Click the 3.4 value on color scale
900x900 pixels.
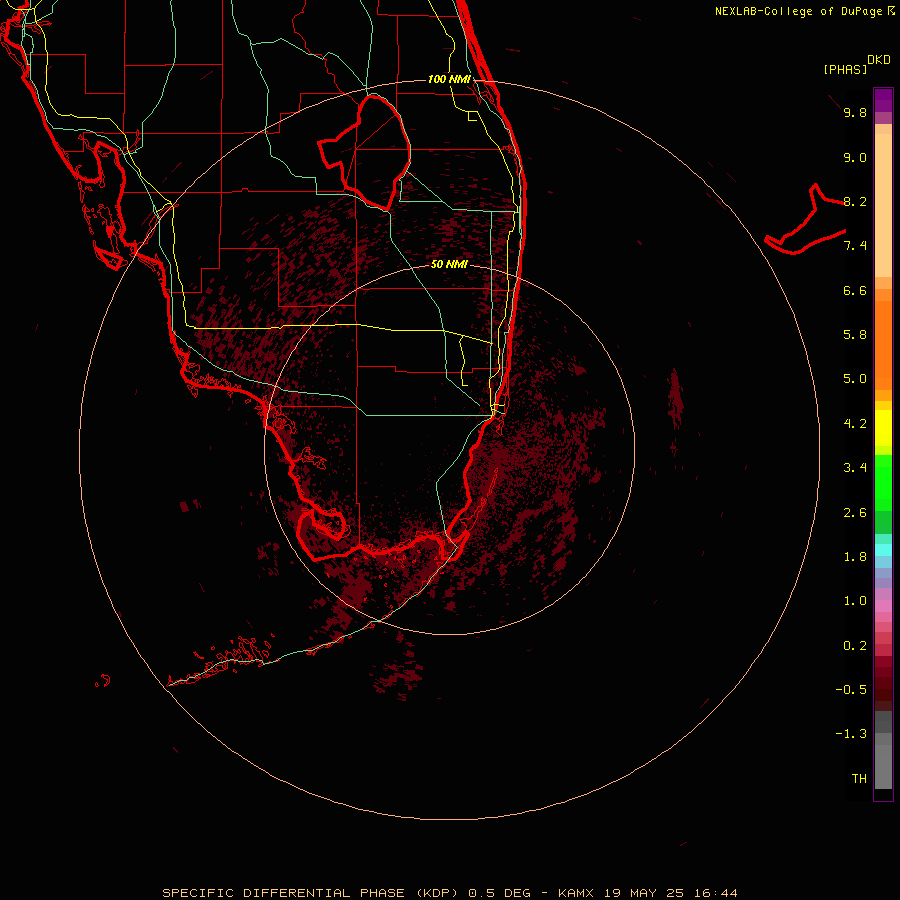coord(855,468)
